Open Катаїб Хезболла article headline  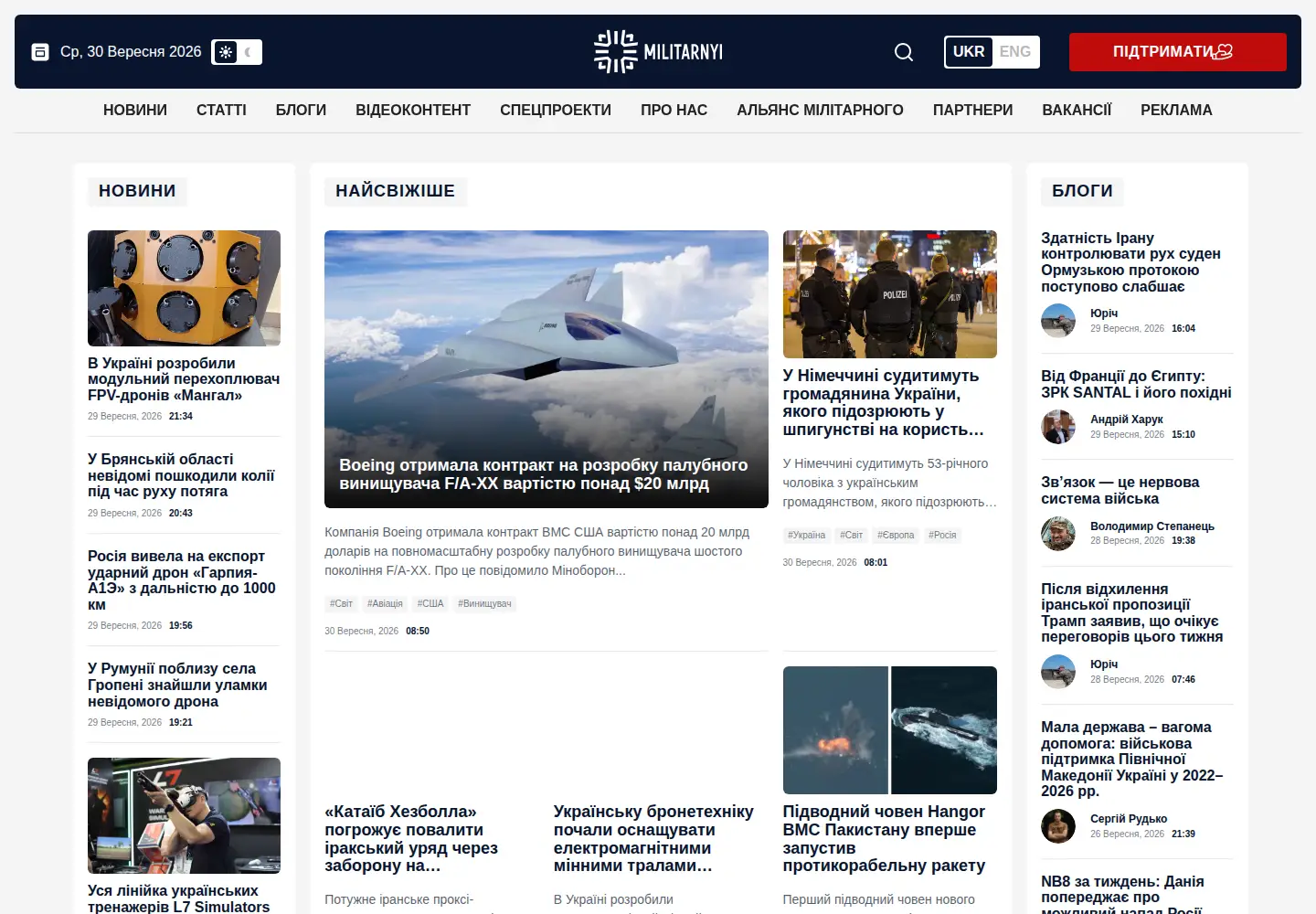click(x=411, y=838)
